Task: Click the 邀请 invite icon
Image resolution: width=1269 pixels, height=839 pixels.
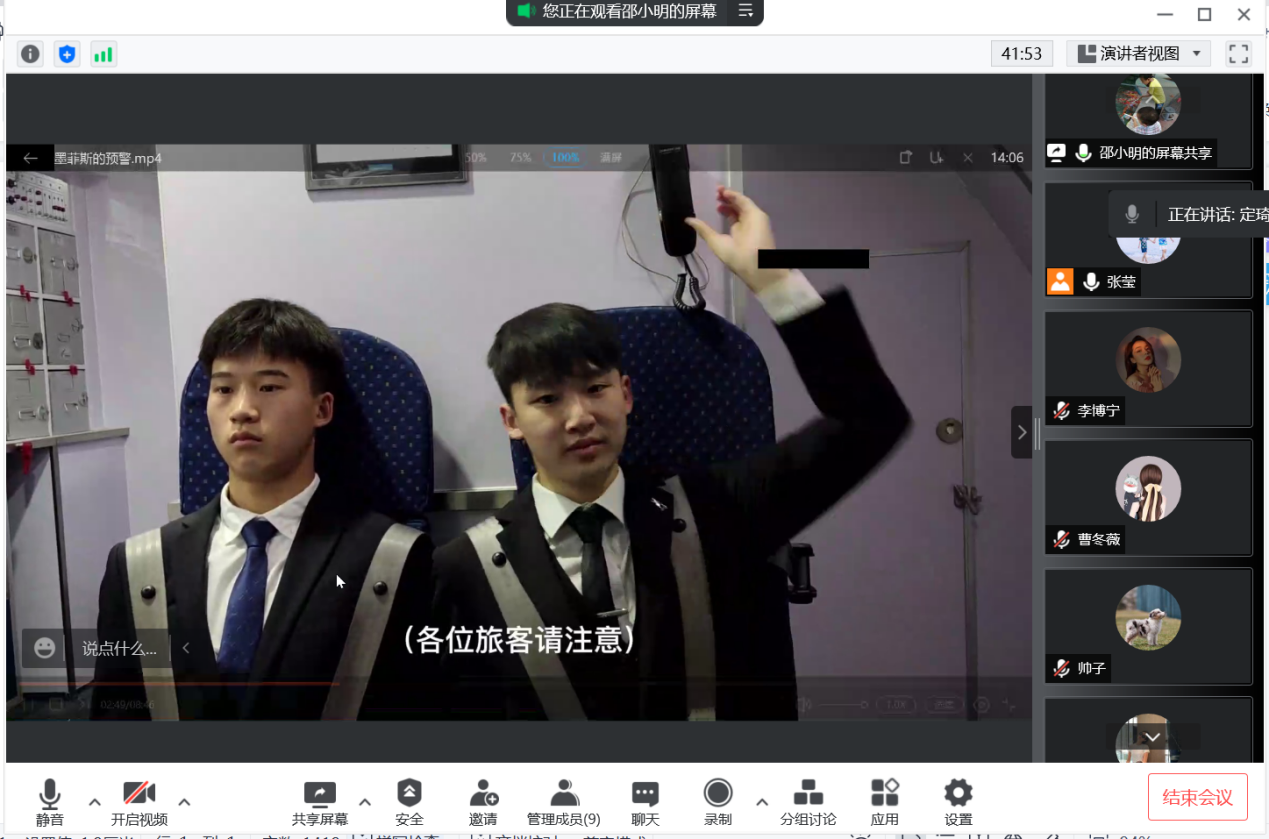Action: (483, 793)
